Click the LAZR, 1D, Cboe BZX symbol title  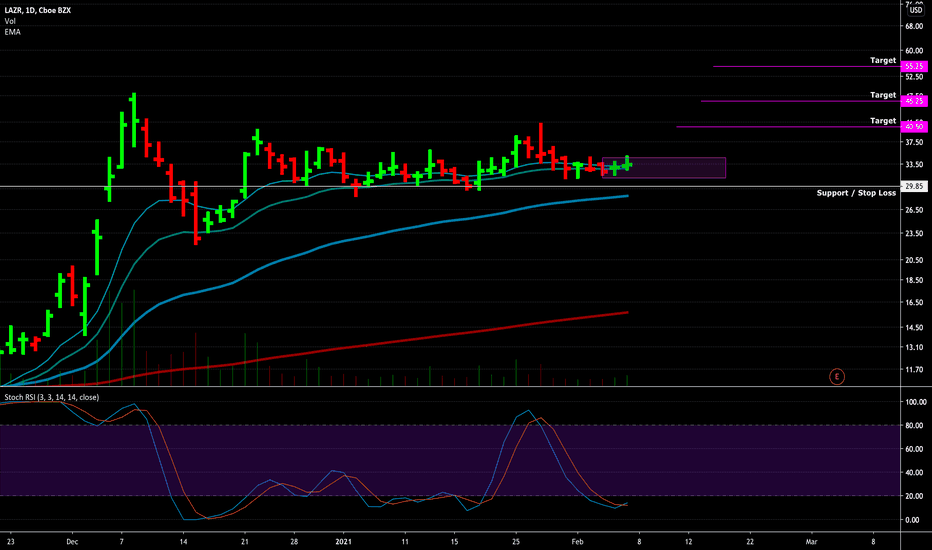tap(37, 10)
